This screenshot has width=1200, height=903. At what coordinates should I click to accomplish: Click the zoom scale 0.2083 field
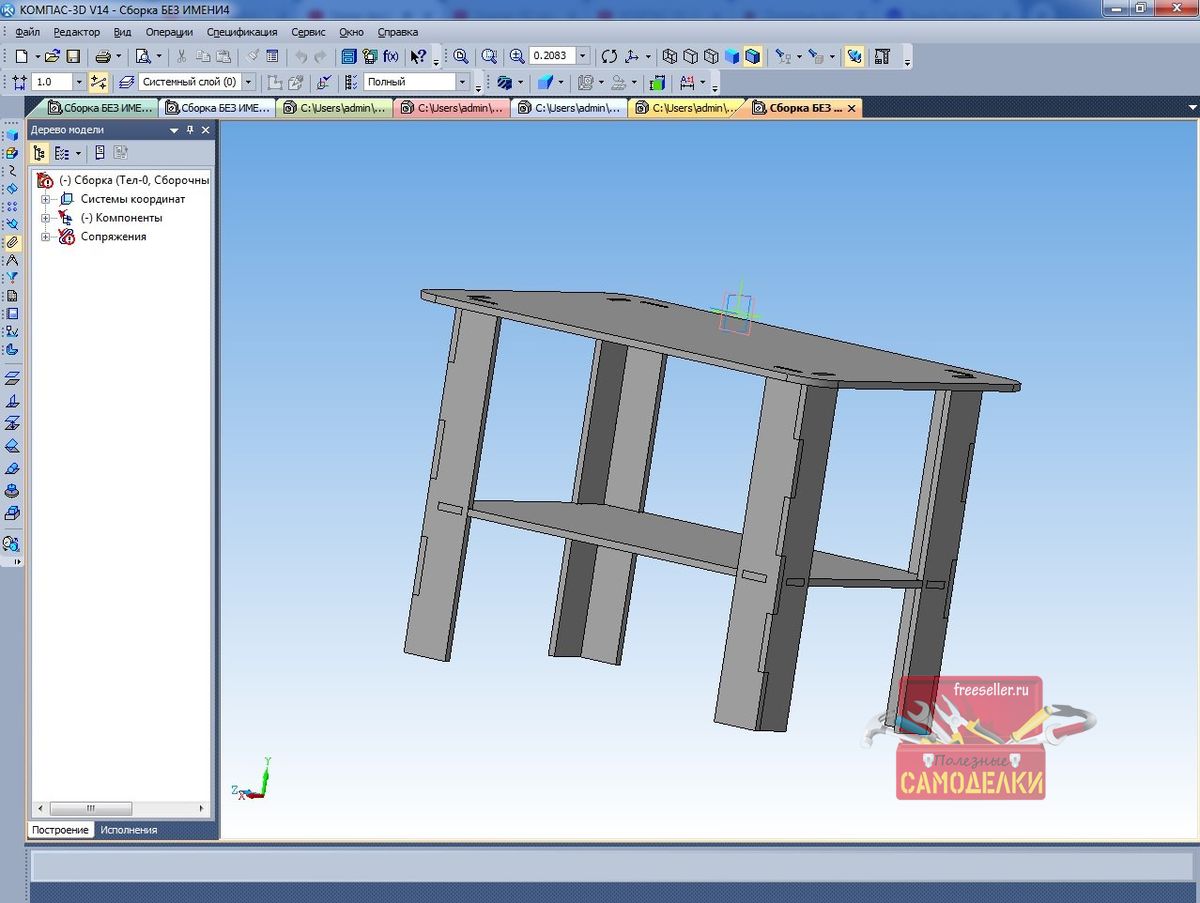[x=551, y=57]
